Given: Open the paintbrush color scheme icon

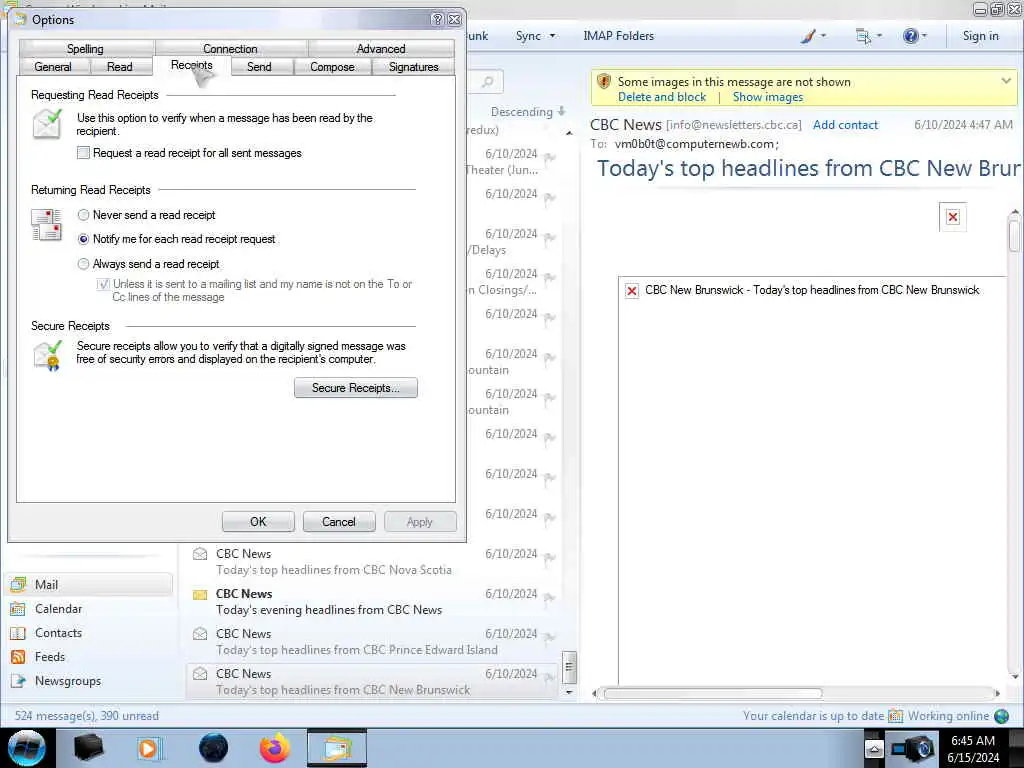Looking at the screenshot, I should pyautogui.click(x=808, y=36).
